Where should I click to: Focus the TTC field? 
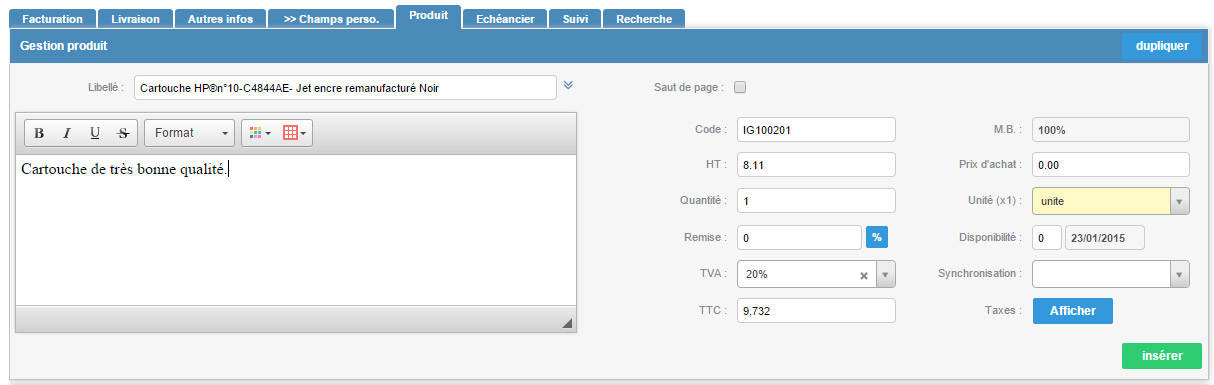[x=816, y=311]
